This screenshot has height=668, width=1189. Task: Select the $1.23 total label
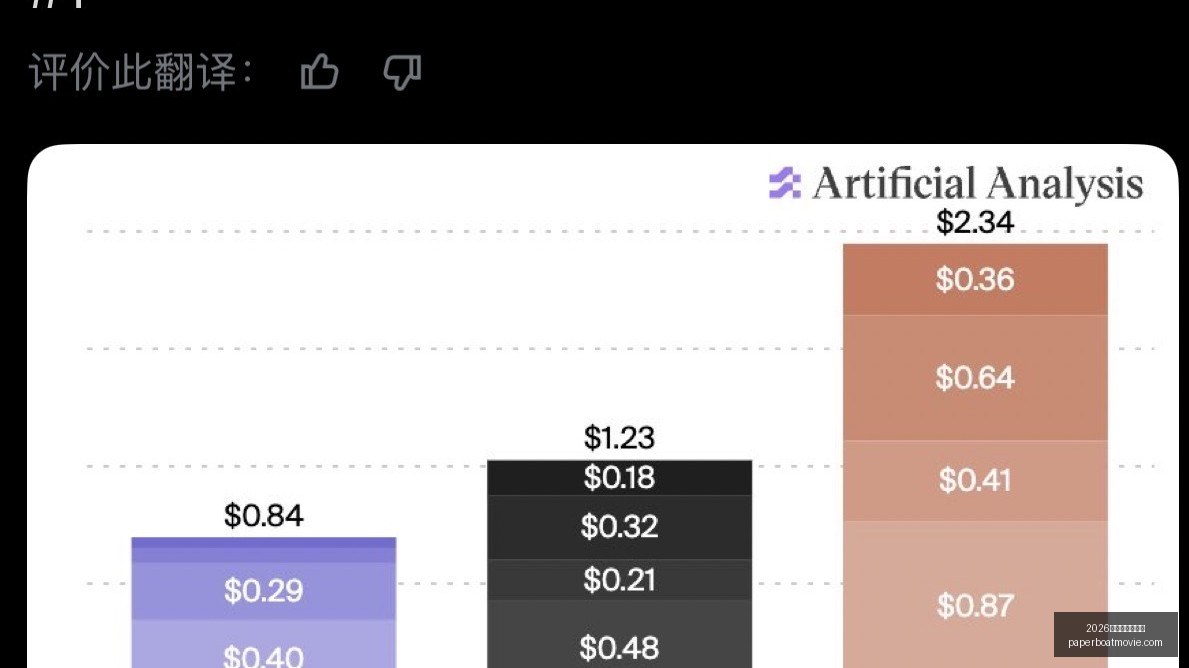pyautogui.click(x=619, y=437)
